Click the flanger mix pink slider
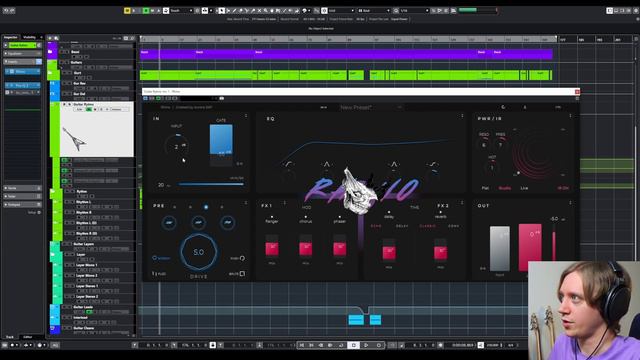This screenshot has height=360, width=640. [x=272, y=248]
